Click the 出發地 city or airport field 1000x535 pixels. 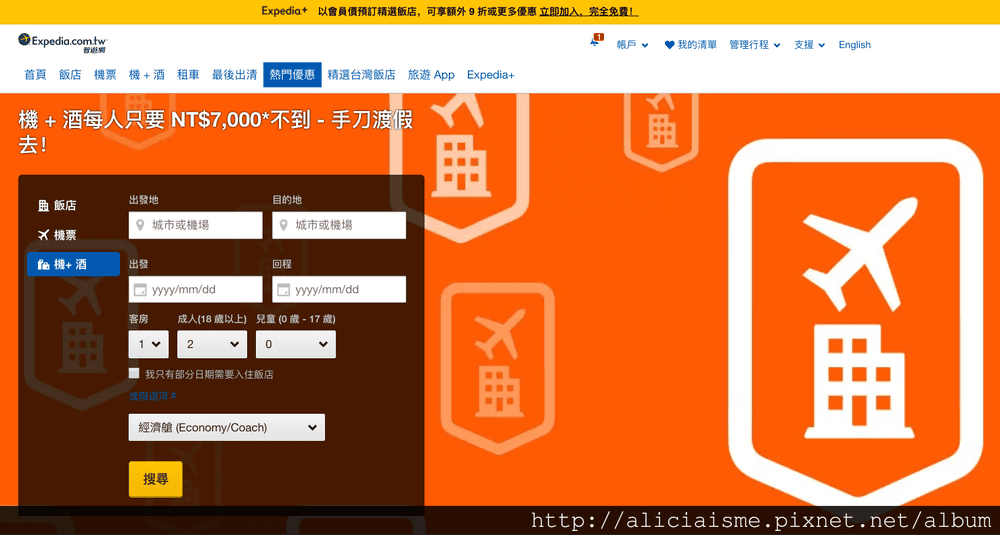[x=195, y=225]
